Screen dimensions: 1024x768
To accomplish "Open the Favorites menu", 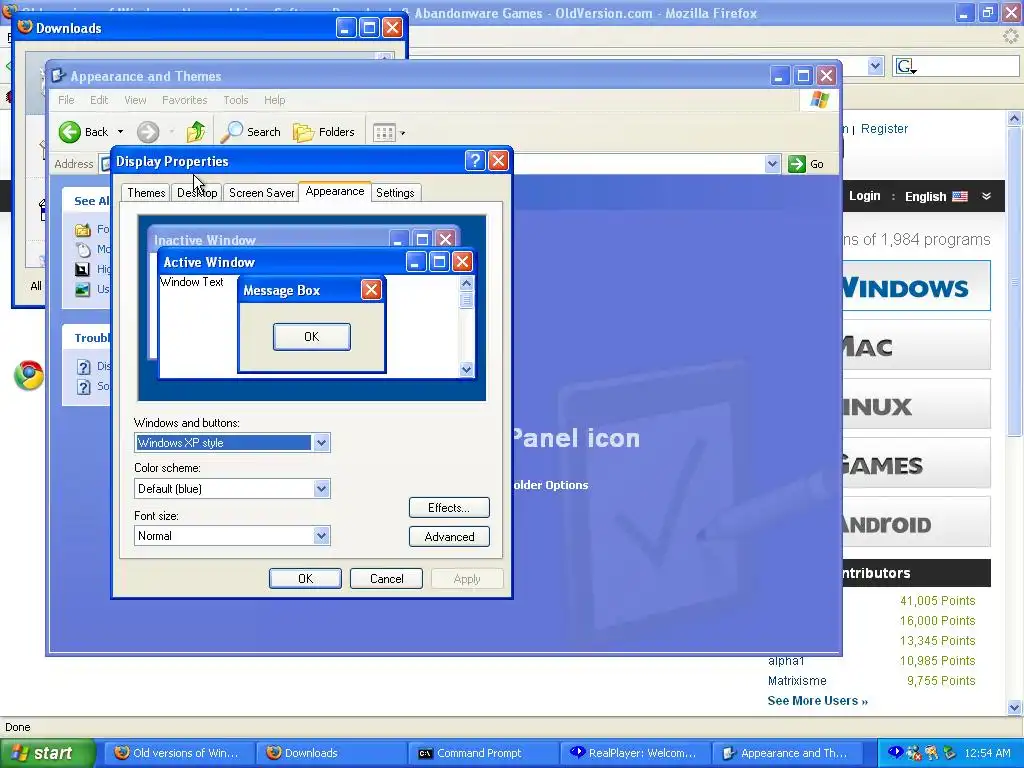I will point(184,100).
